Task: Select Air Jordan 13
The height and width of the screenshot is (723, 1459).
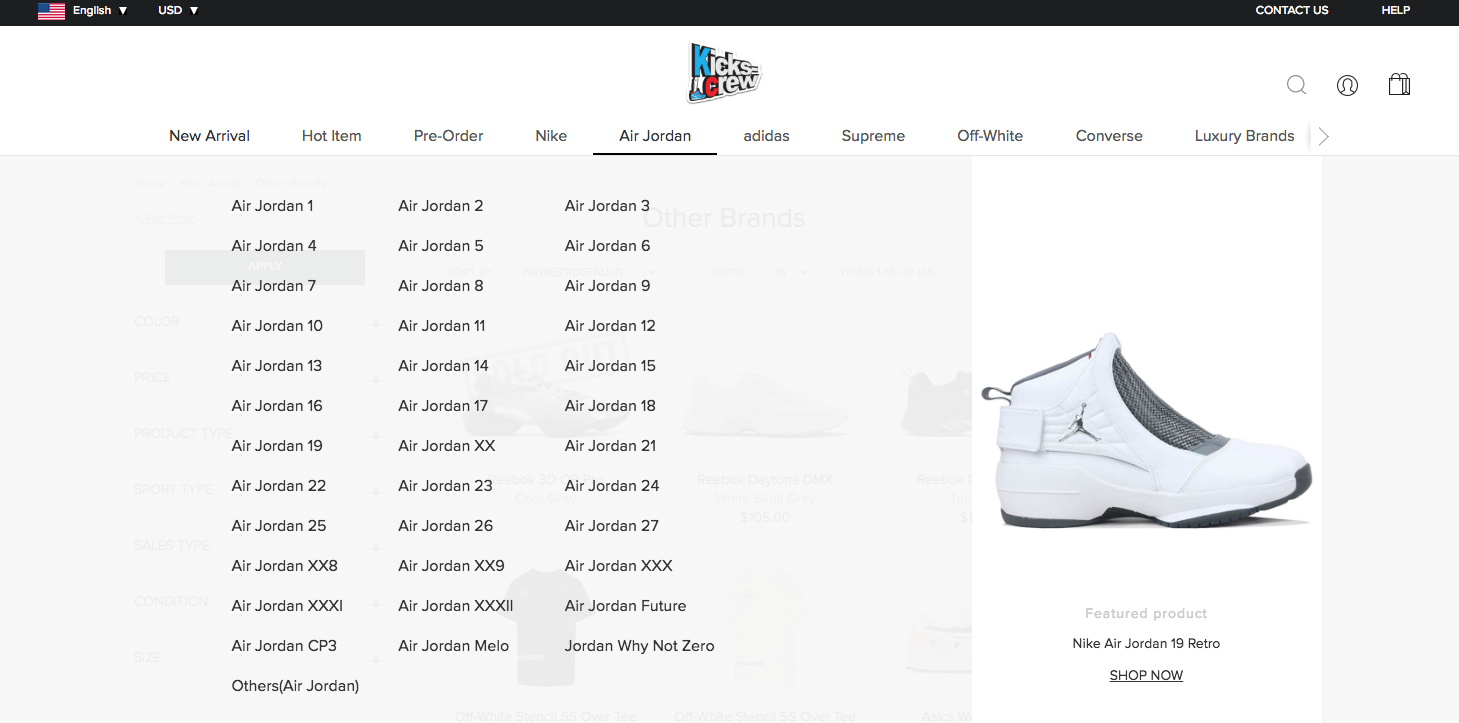Action: (x=277, y=366)
